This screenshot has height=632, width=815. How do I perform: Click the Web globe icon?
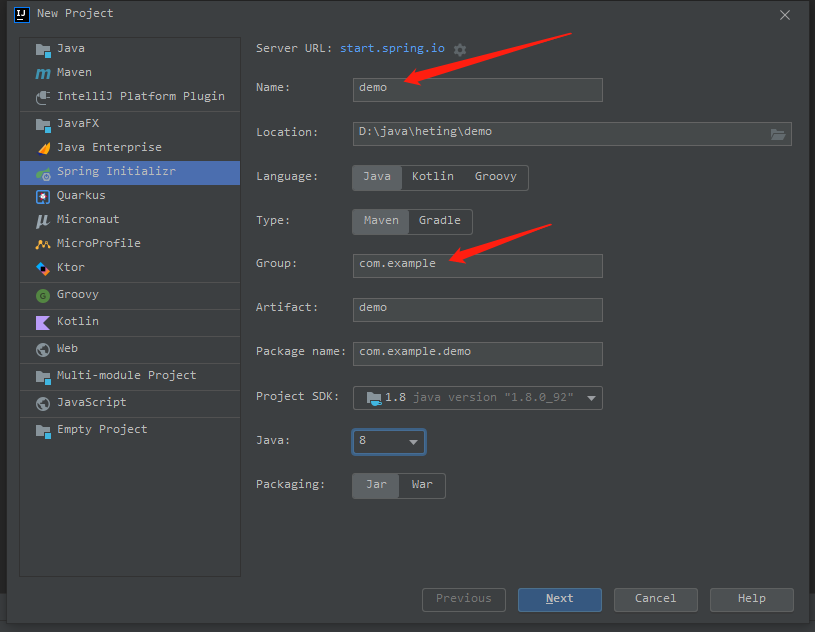43,350
